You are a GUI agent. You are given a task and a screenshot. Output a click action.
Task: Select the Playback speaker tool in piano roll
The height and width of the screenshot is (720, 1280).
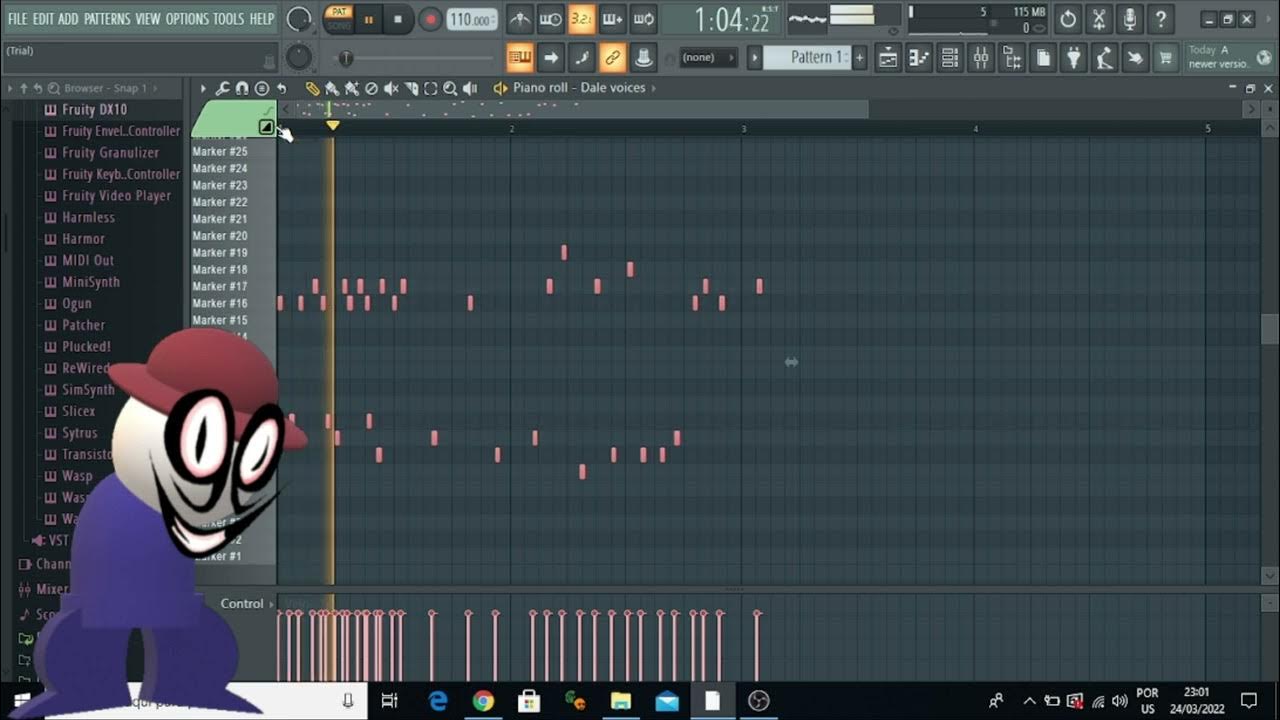(x=470, y=88)
